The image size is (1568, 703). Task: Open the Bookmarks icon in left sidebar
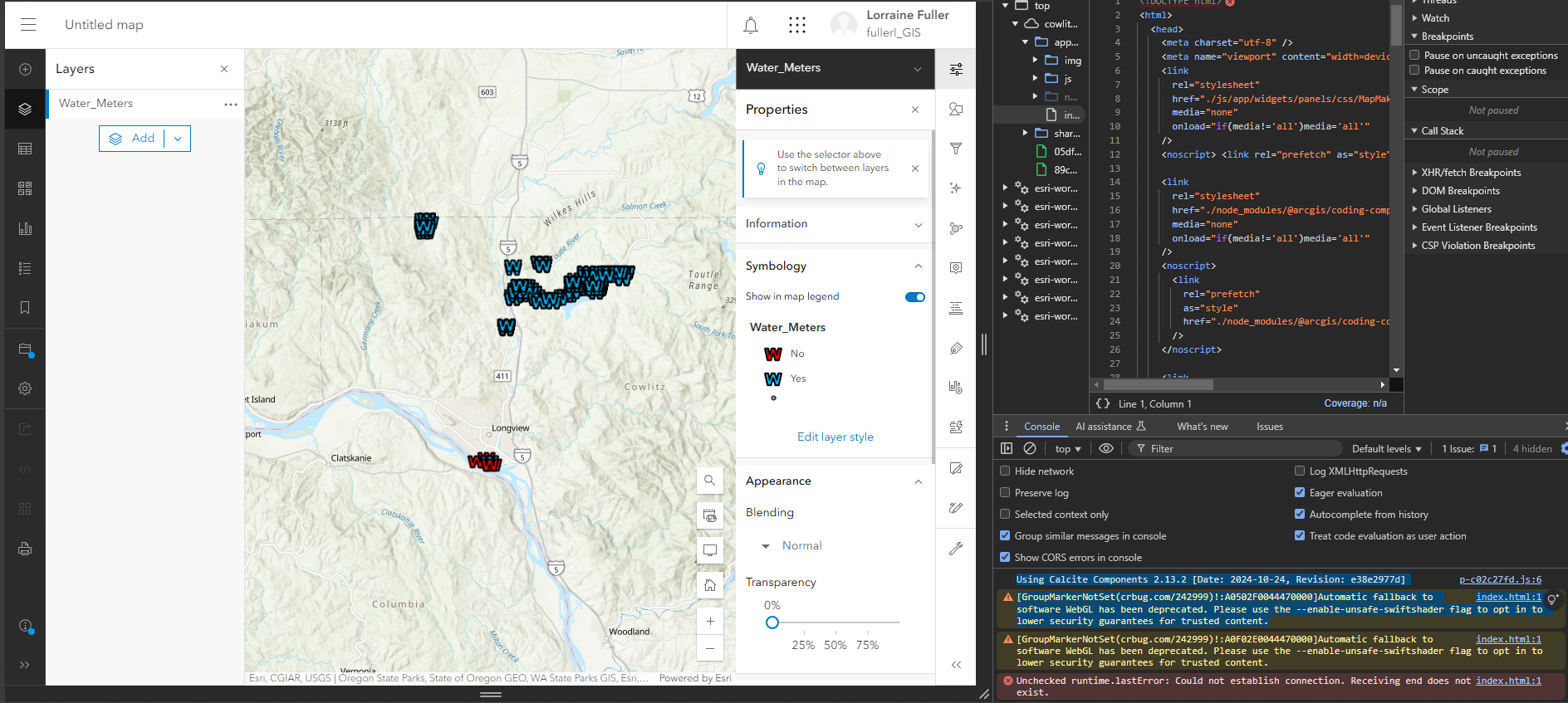[x=25, y=308]
